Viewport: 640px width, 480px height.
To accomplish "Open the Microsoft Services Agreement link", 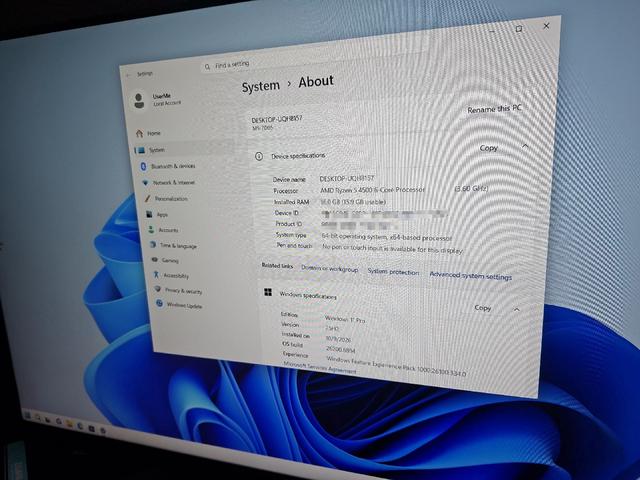I will pyautogui.click(x=320, y=367).
